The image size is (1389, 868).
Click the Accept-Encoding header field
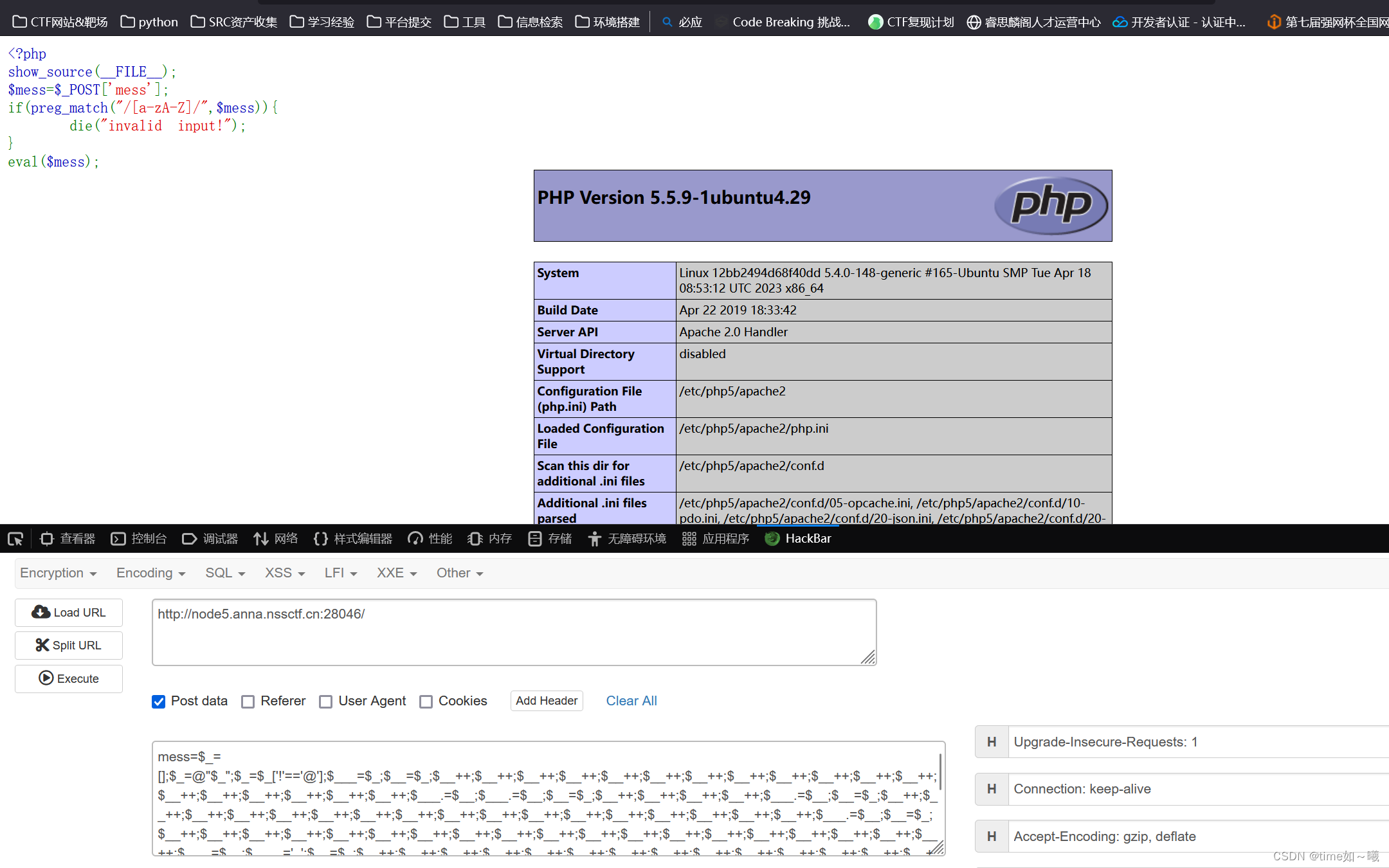(x=1198, y=836)
